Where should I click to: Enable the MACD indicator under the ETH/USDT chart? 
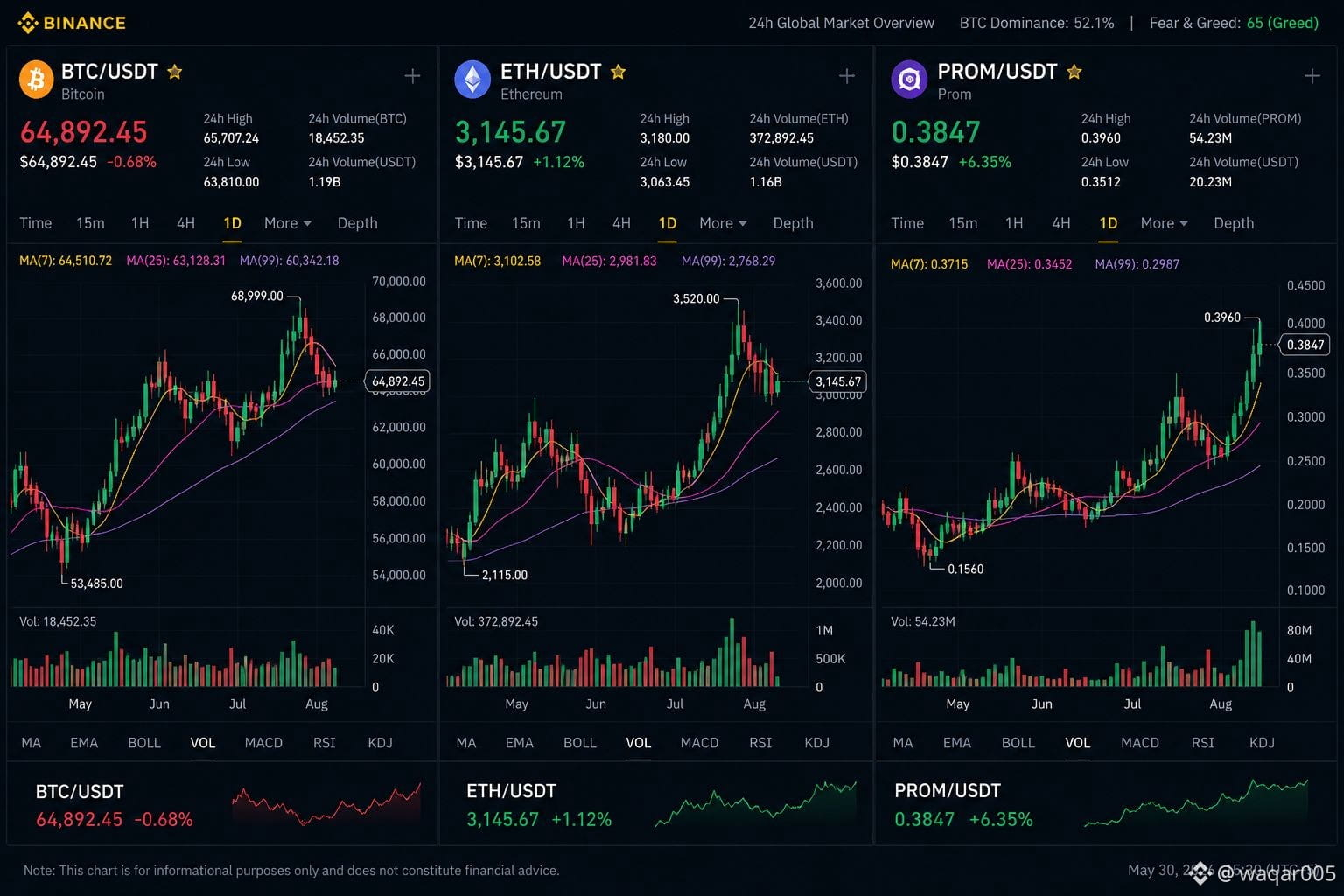699,743
